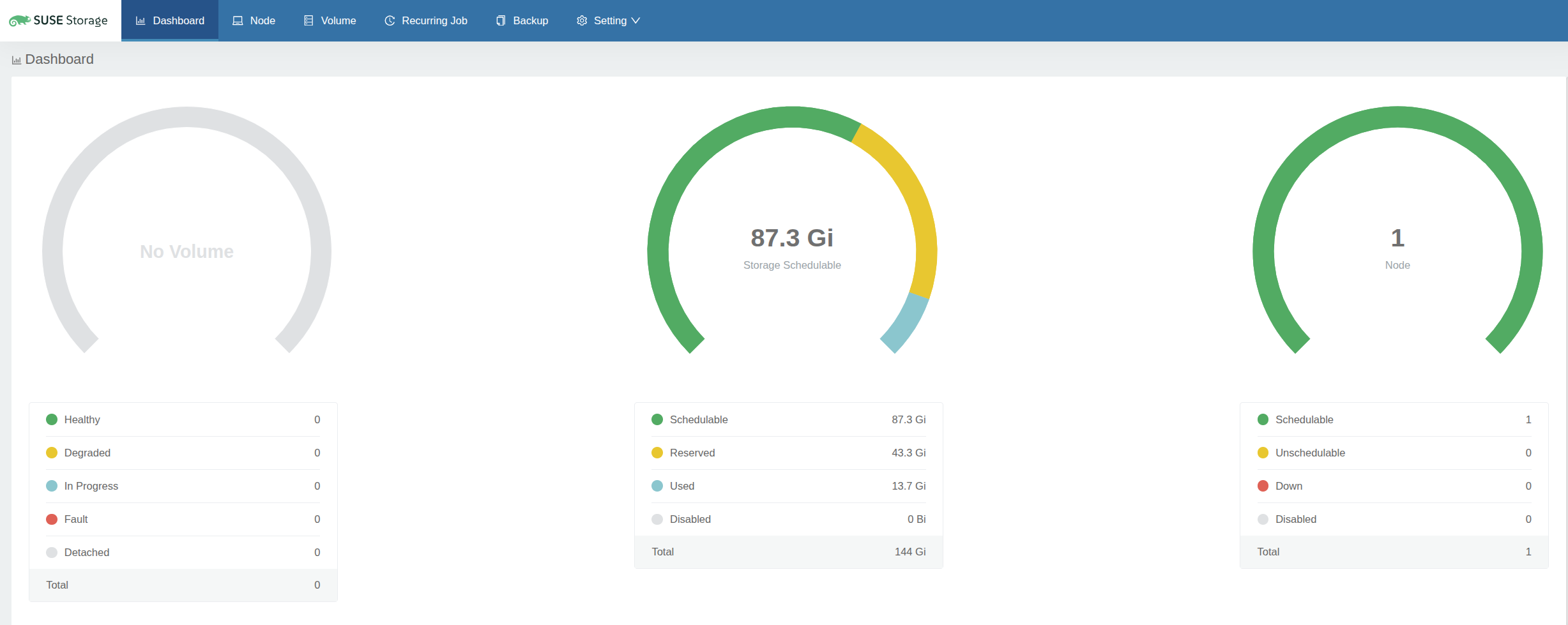Image resolution: width=1568 pixels, height=625 pixels.
Task: Click the Volume database icon
Action: [x=308, y=20]
